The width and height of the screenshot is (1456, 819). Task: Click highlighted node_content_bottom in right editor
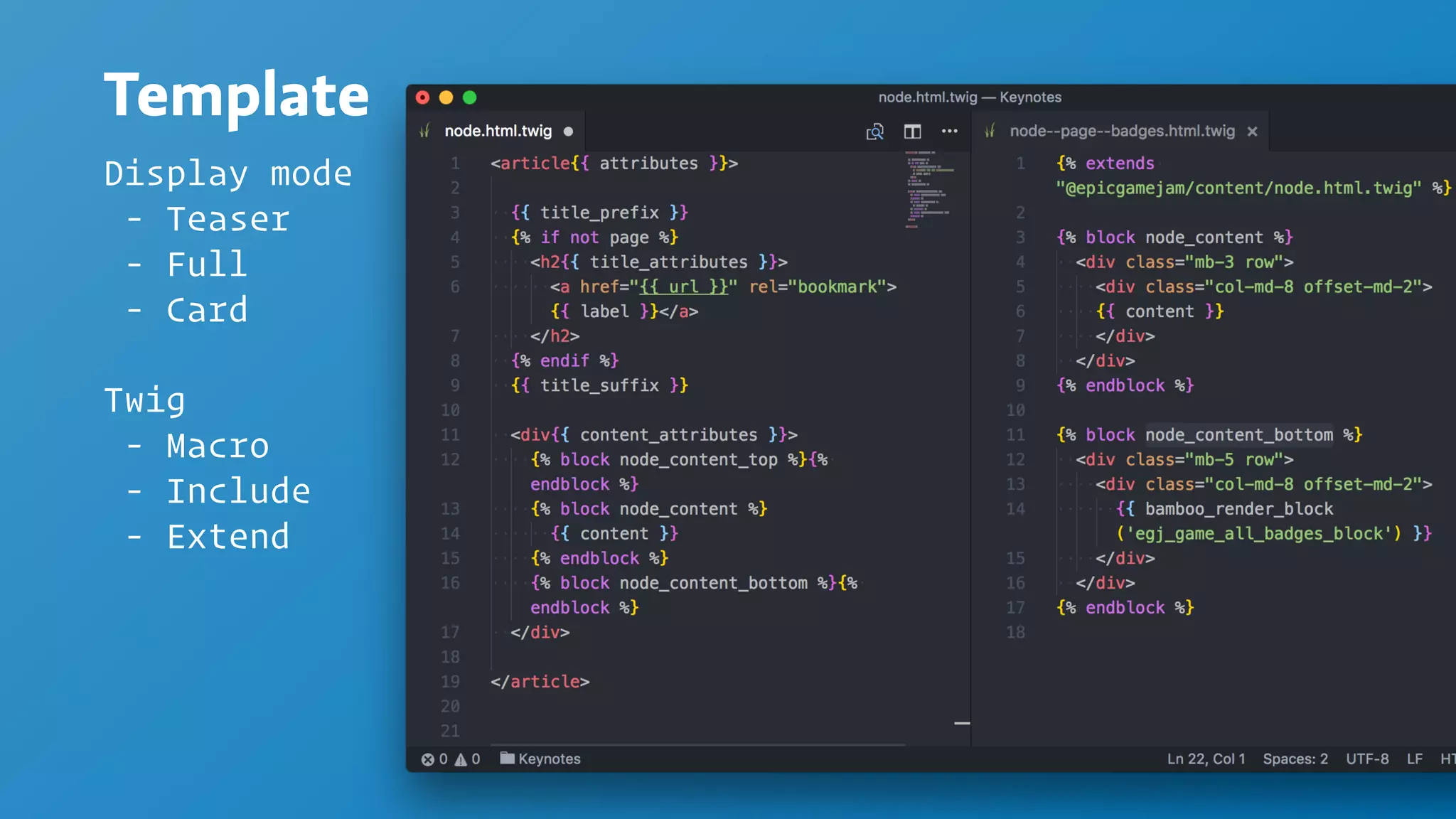(x=1239, y=435)
